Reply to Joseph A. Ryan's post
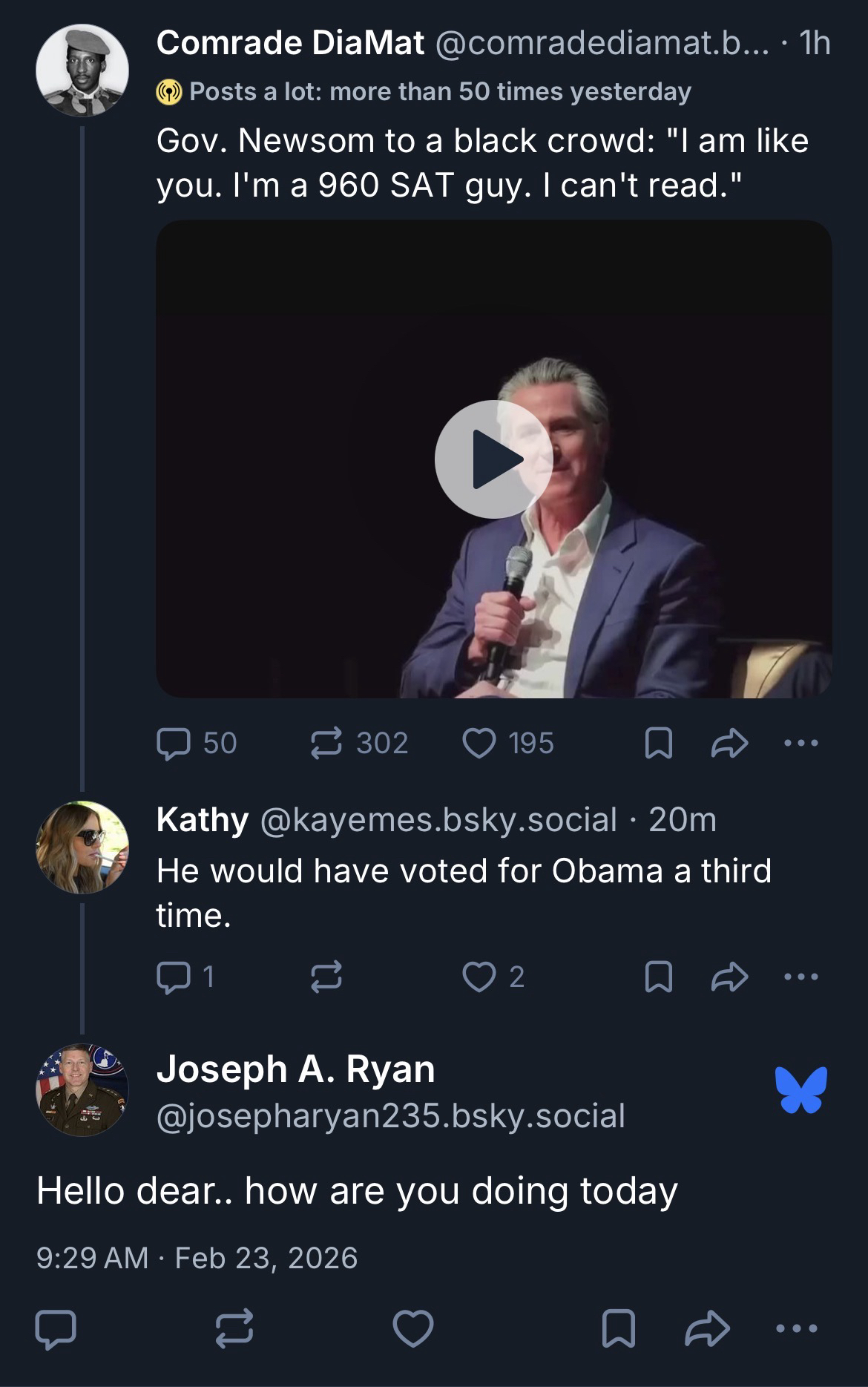Image resolution: width=868 pixels, height=1387 pixels. (x=56, y=1328)
